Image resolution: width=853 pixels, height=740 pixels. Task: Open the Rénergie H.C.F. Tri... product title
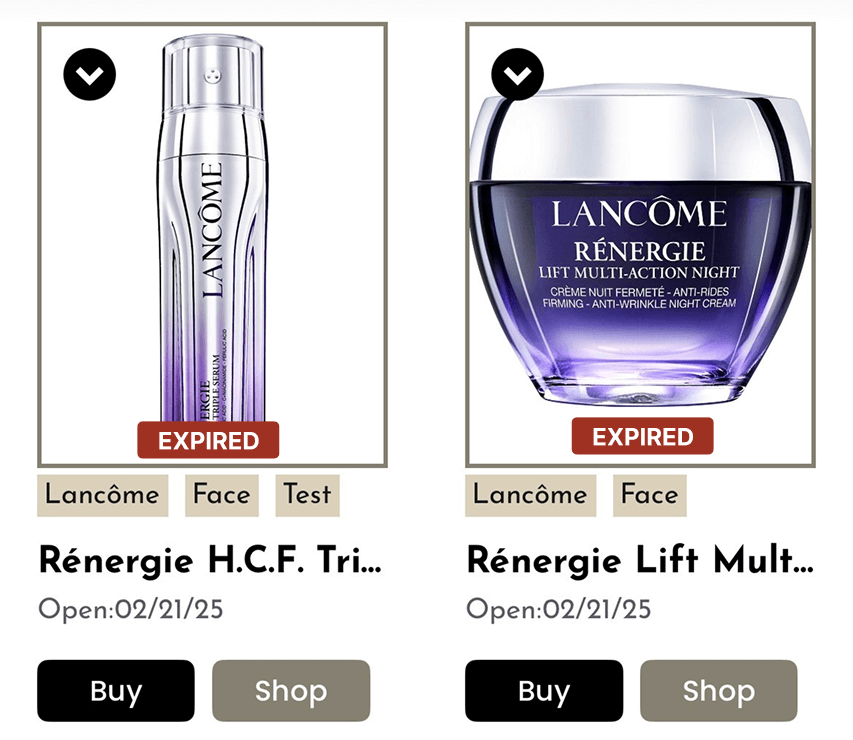pos(211,560)
